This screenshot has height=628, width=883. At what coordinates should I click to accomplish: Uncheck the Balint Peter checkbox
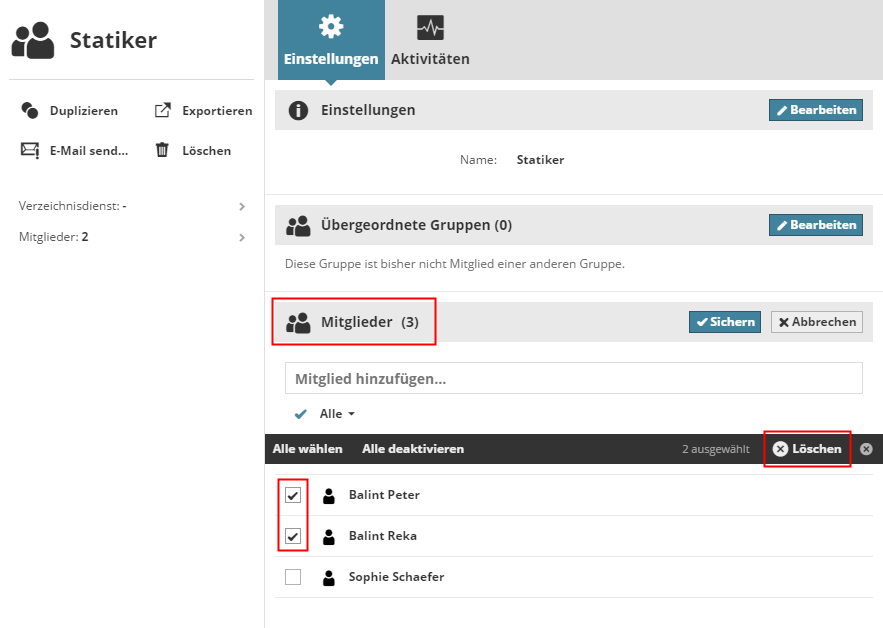[293, 495]
